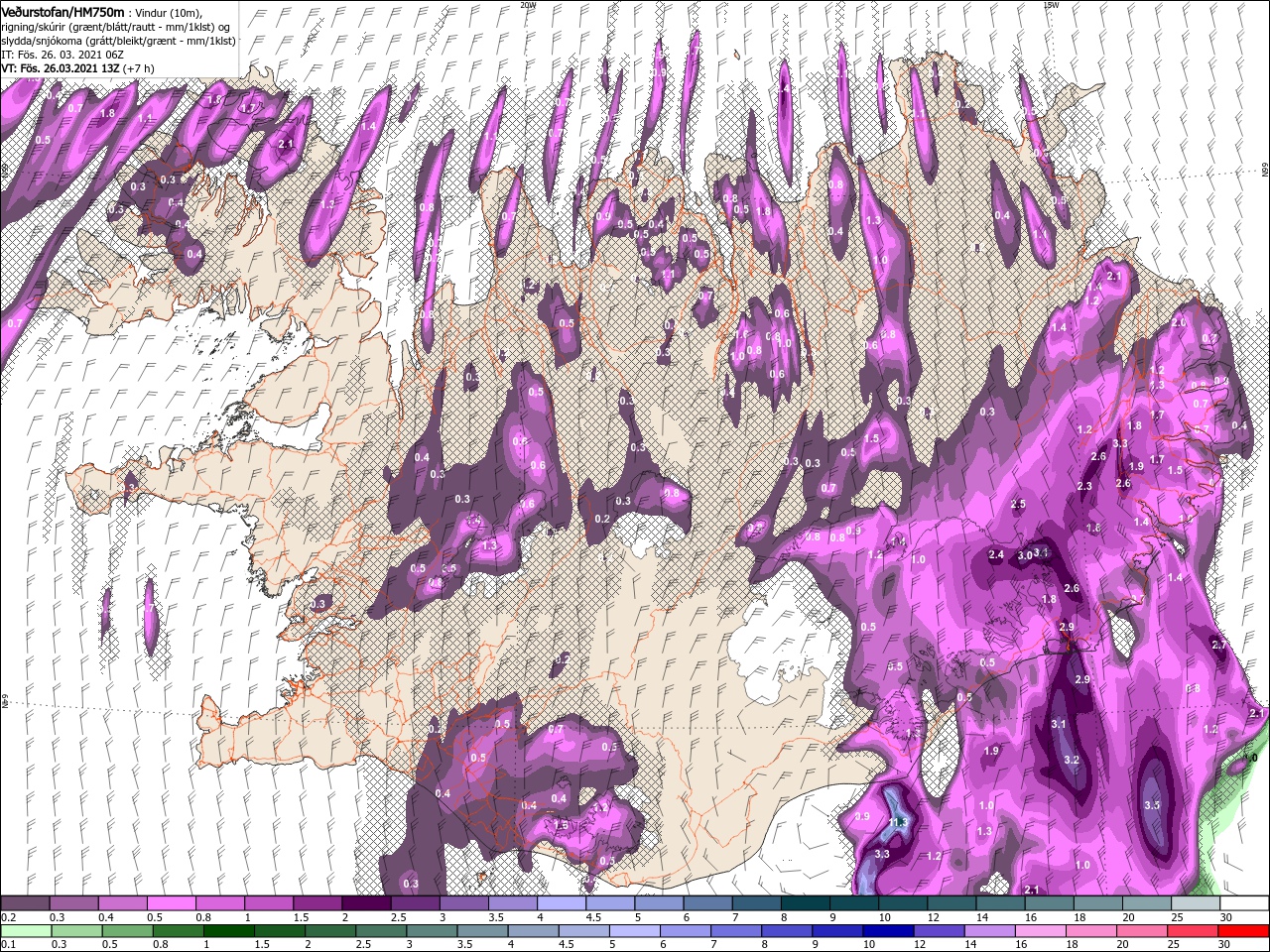Click the lower legend pink swatch between 16 and 18
Viewport: 1270px width, 952px height.
point(1040,931)
